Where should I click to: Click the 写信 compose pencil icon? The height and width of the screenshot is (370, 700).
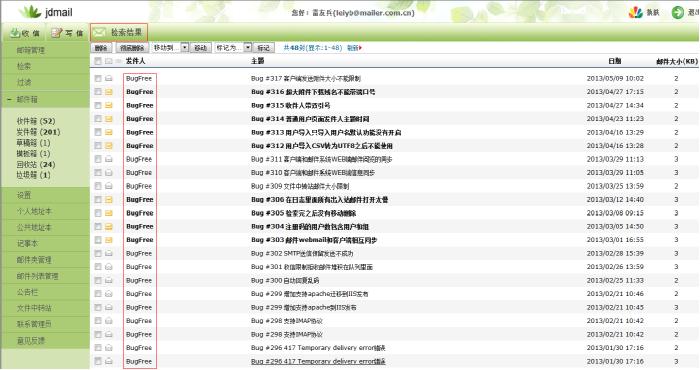click(x=56, y=33)
